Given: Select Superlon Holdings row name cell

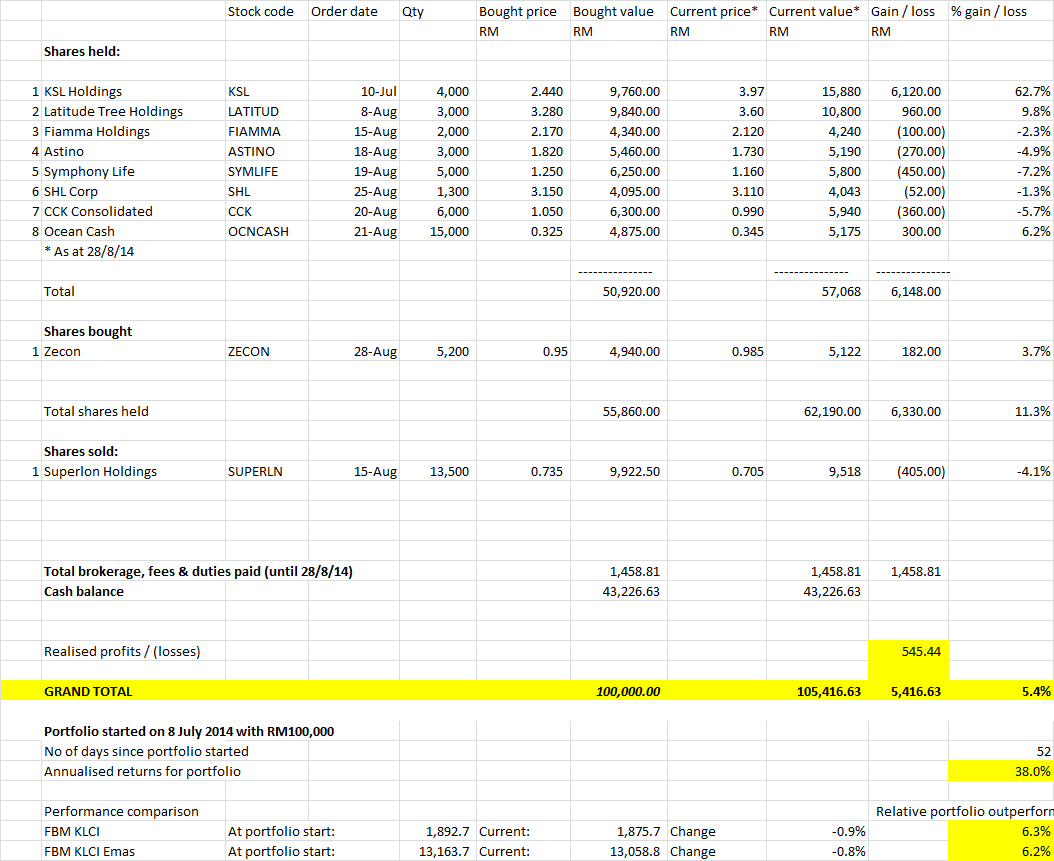Looking at the screenshot, I should coord(133,472).
